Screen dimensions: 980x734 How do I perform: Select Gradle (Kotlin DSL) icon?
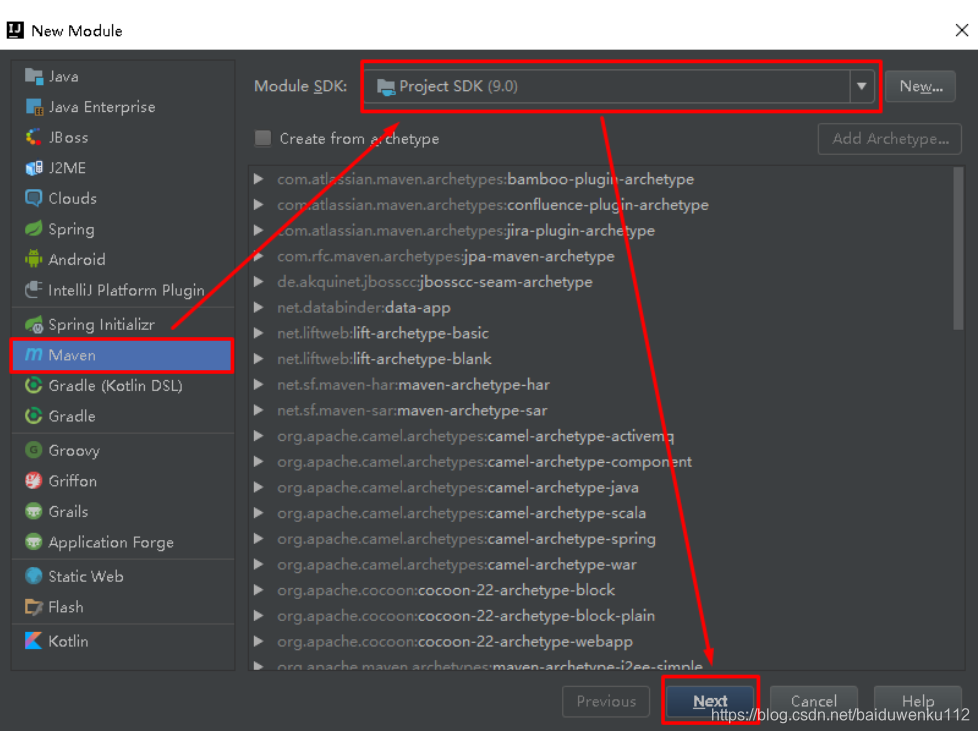coord(34,385)
